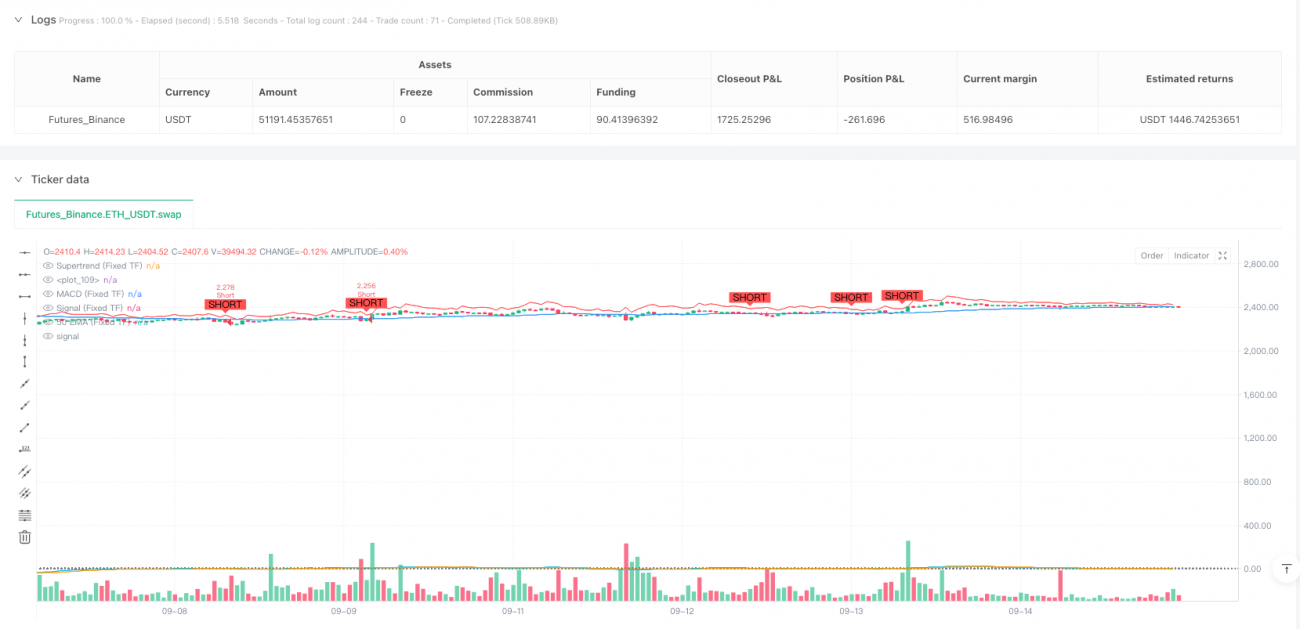Toggle visibility of Signal (Fixed TF)
The image size is (1300, 629).
47,308
